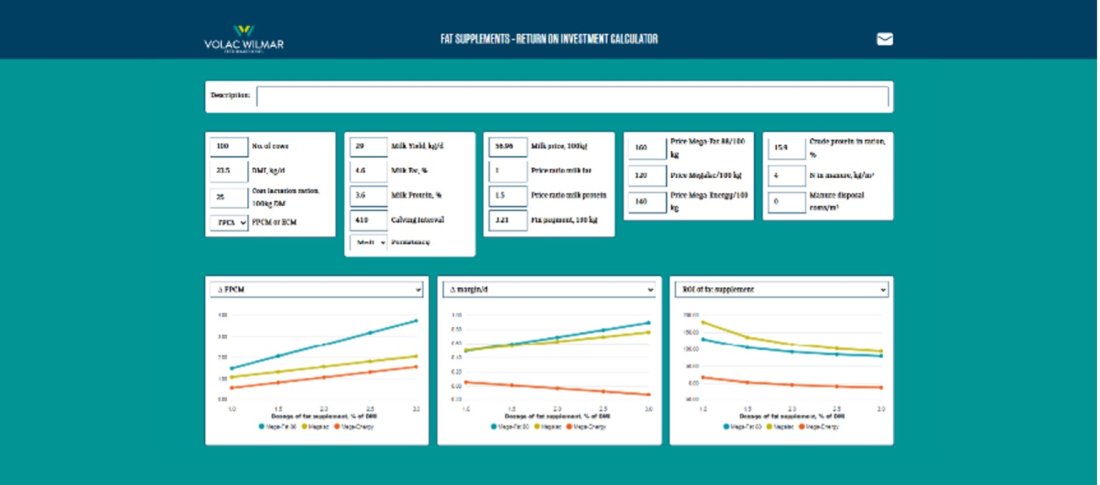Open the ROI of fat supplement selector

pyautogui.click(x=781, y=290)
